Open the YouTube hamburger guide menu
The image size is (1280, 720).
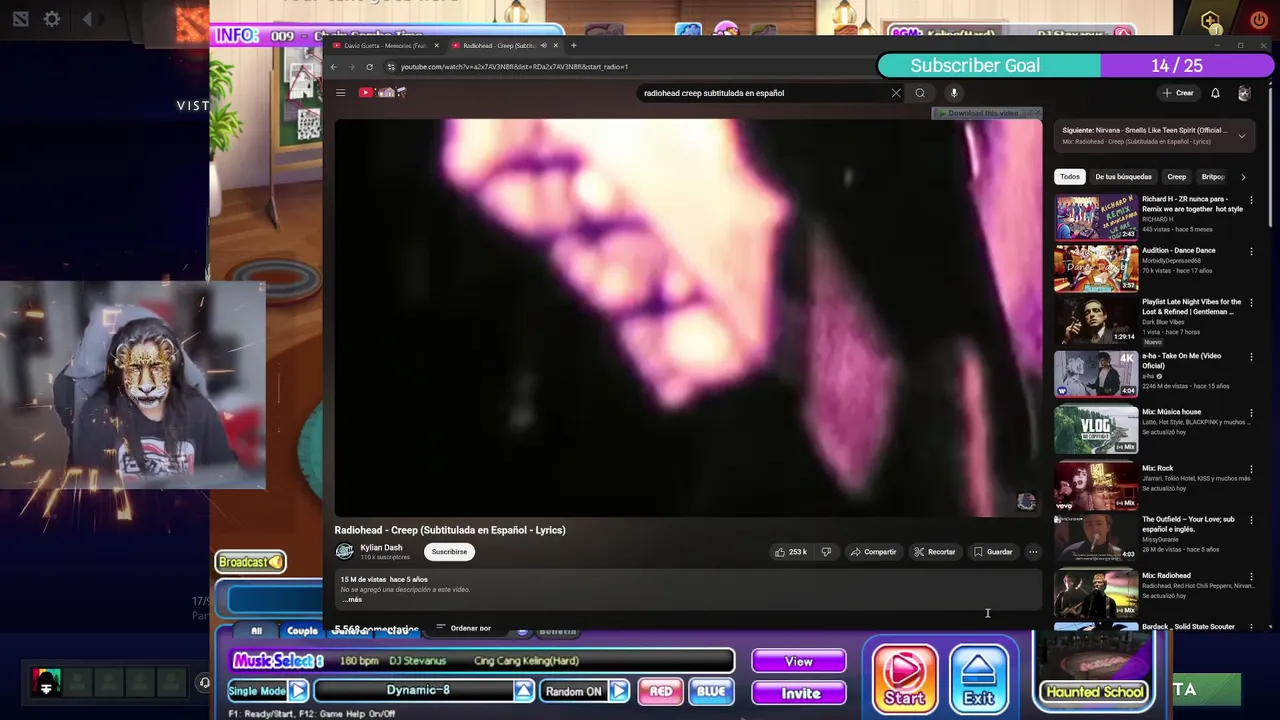pos(340,93)
